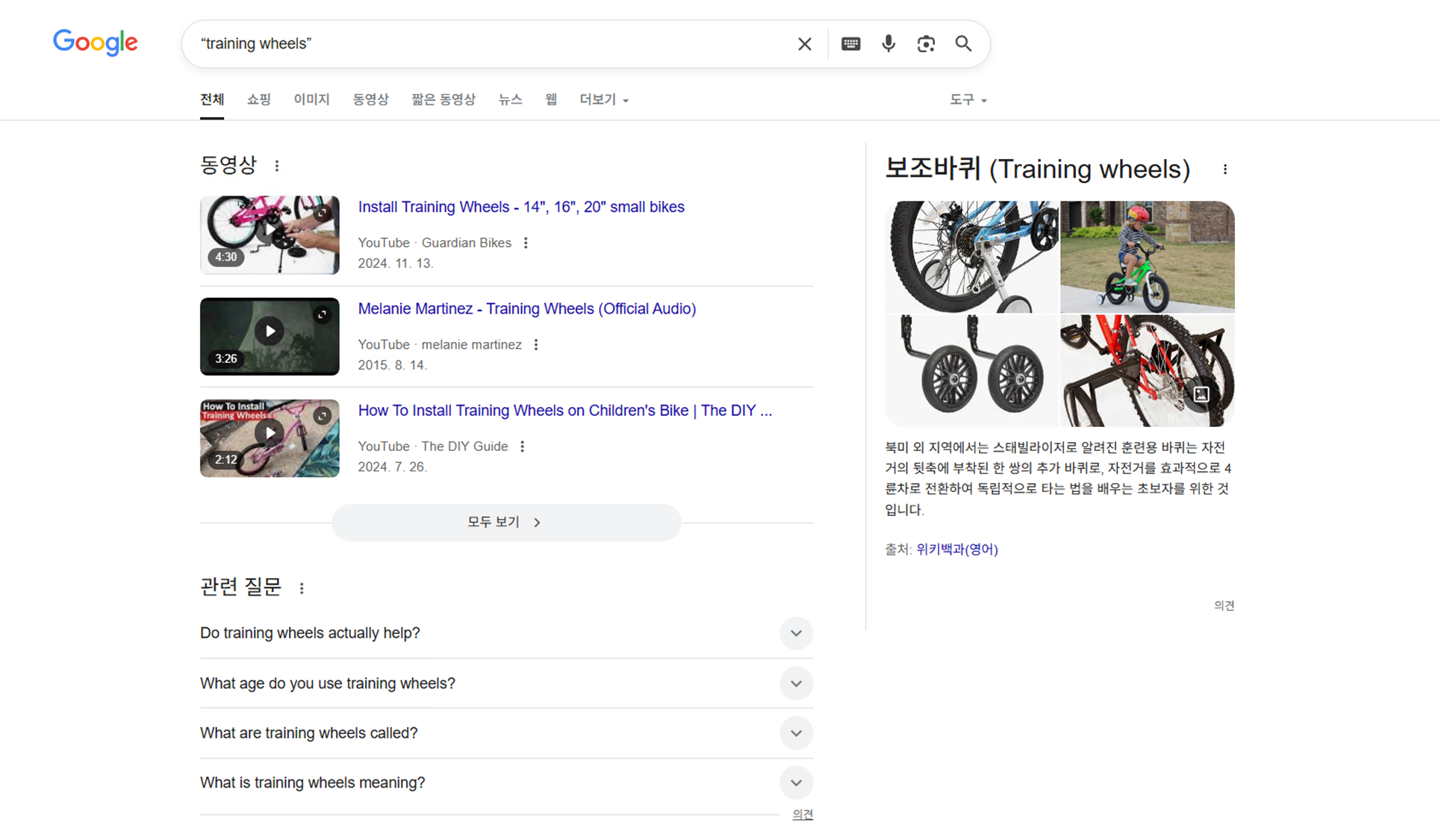Screen dimensions: 1441x840
Task: Open the Google logo homepage
Action: coord(96,43)
